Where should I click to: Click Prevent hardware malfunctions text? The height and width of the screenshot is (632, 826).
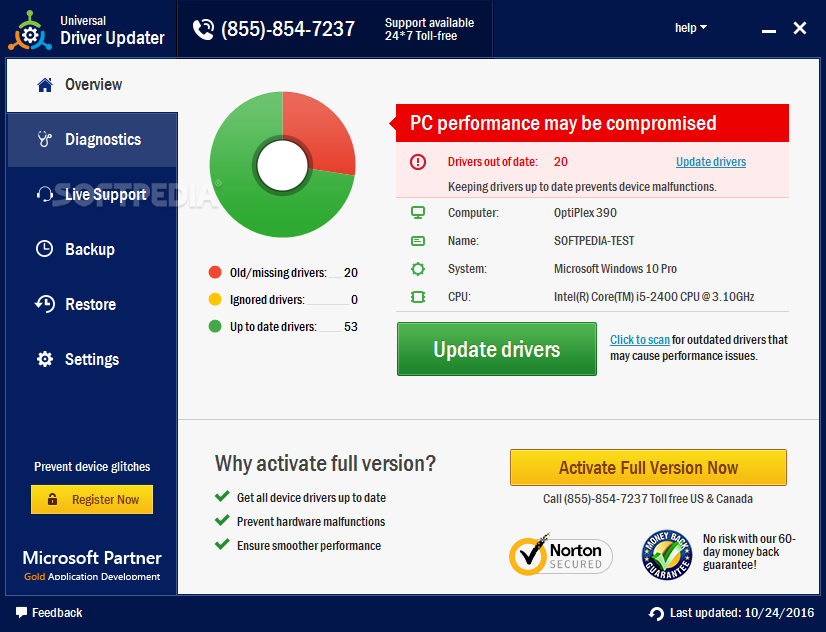click(311, 521)
